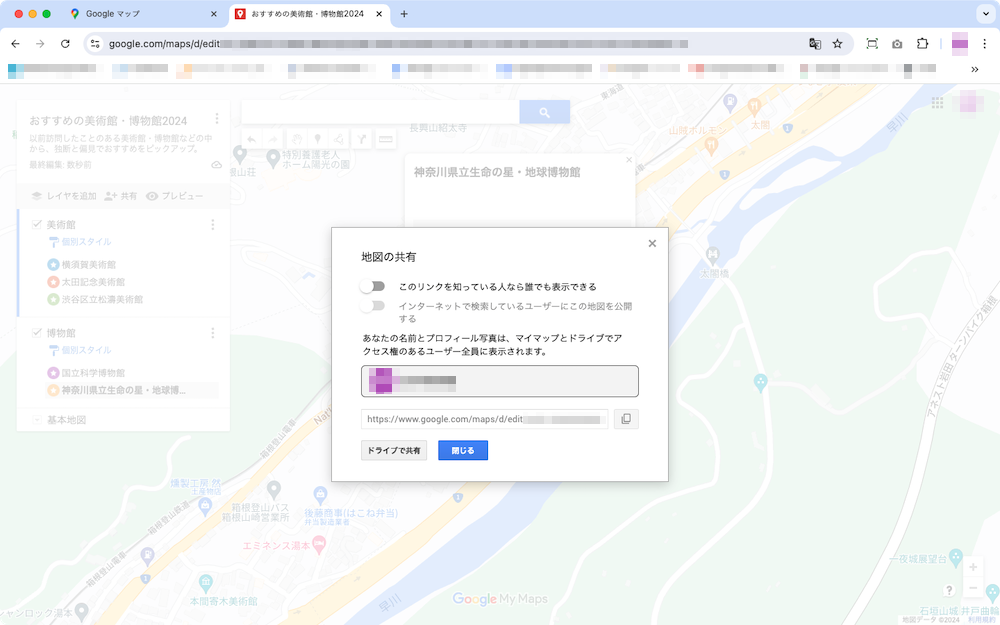
Task: Go back with browser back arrow
Action: 15,43
